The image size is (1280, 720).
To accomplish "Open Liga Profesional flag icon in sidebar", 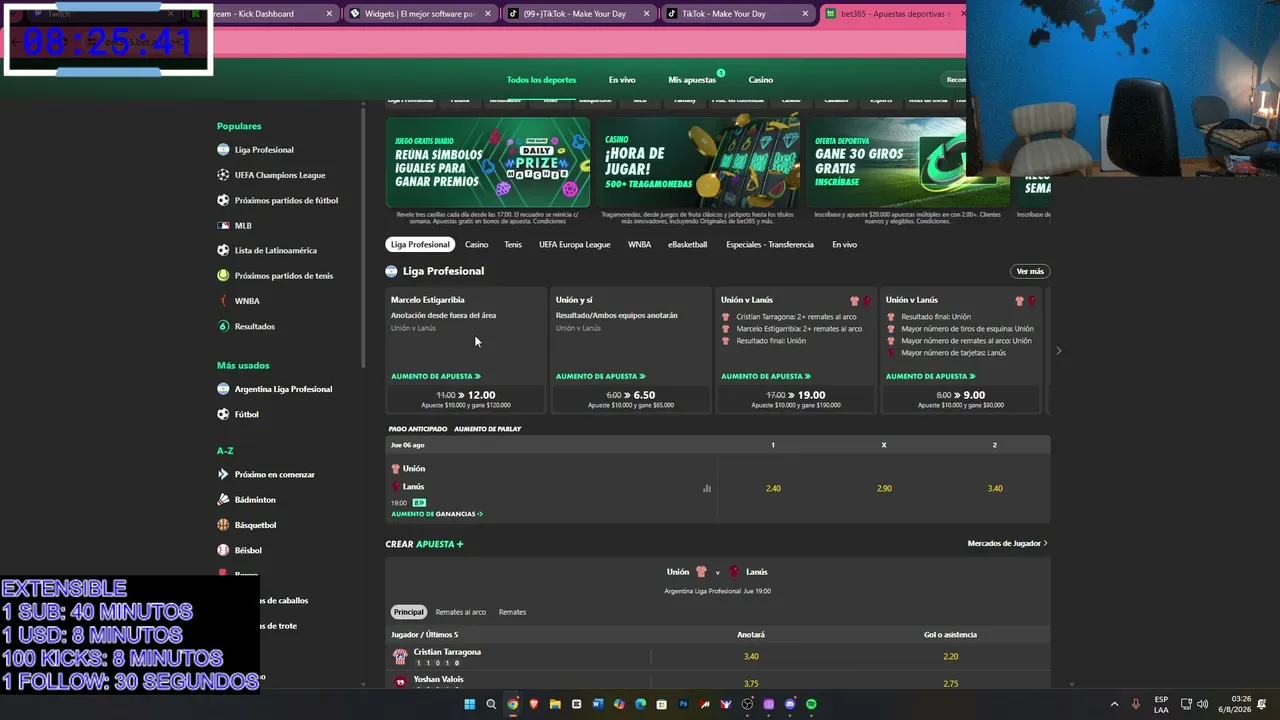I will click(223, 150).
